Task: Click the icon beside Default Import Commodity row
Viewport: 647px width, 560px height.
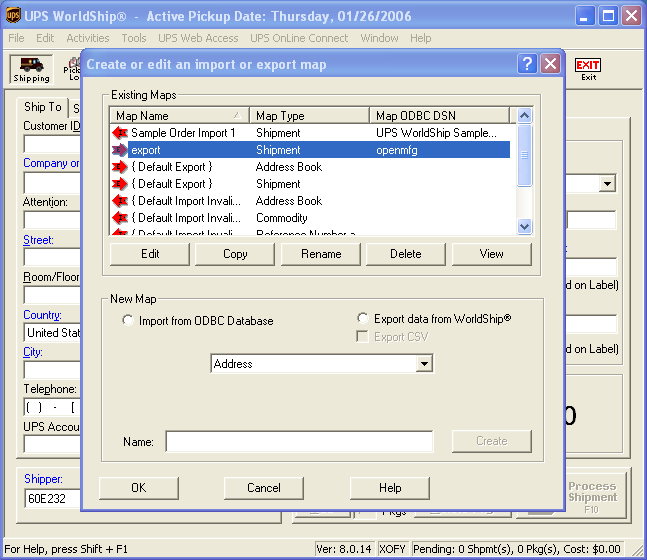Action: pos(120,217)
